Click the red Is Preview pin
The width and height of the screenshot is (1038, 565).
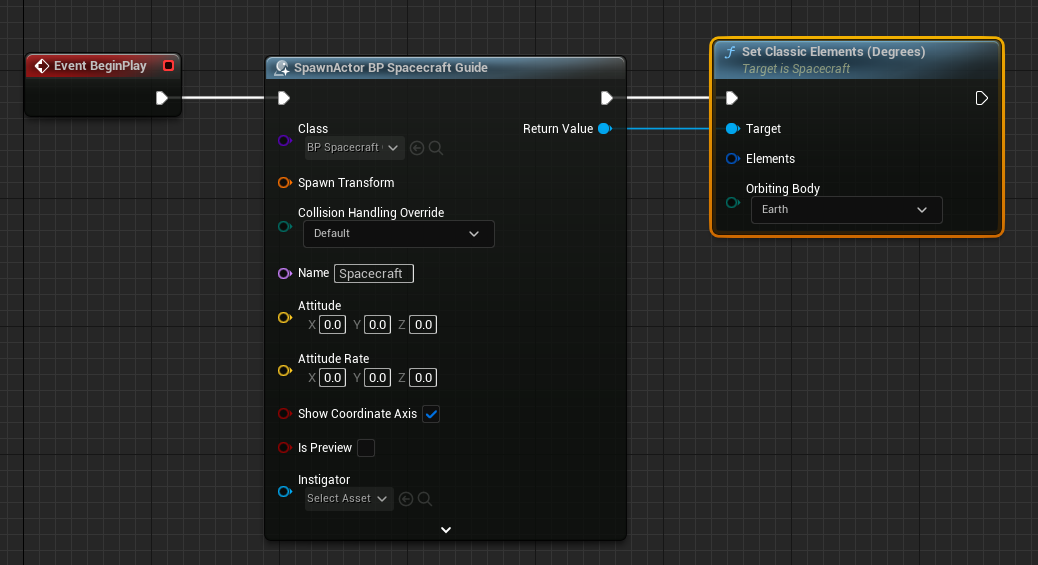(x=285, y=448)
